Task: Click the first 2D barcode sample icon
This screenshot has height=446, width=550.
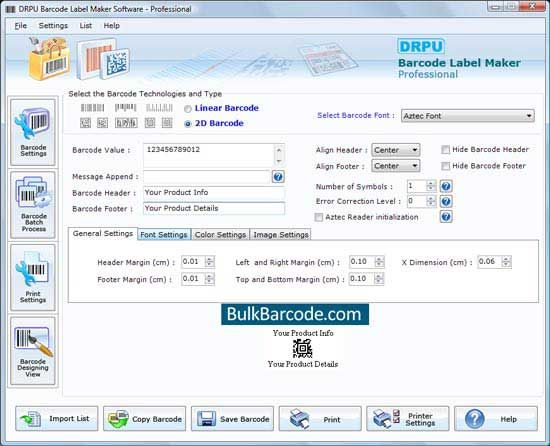Action: point(85,123)
